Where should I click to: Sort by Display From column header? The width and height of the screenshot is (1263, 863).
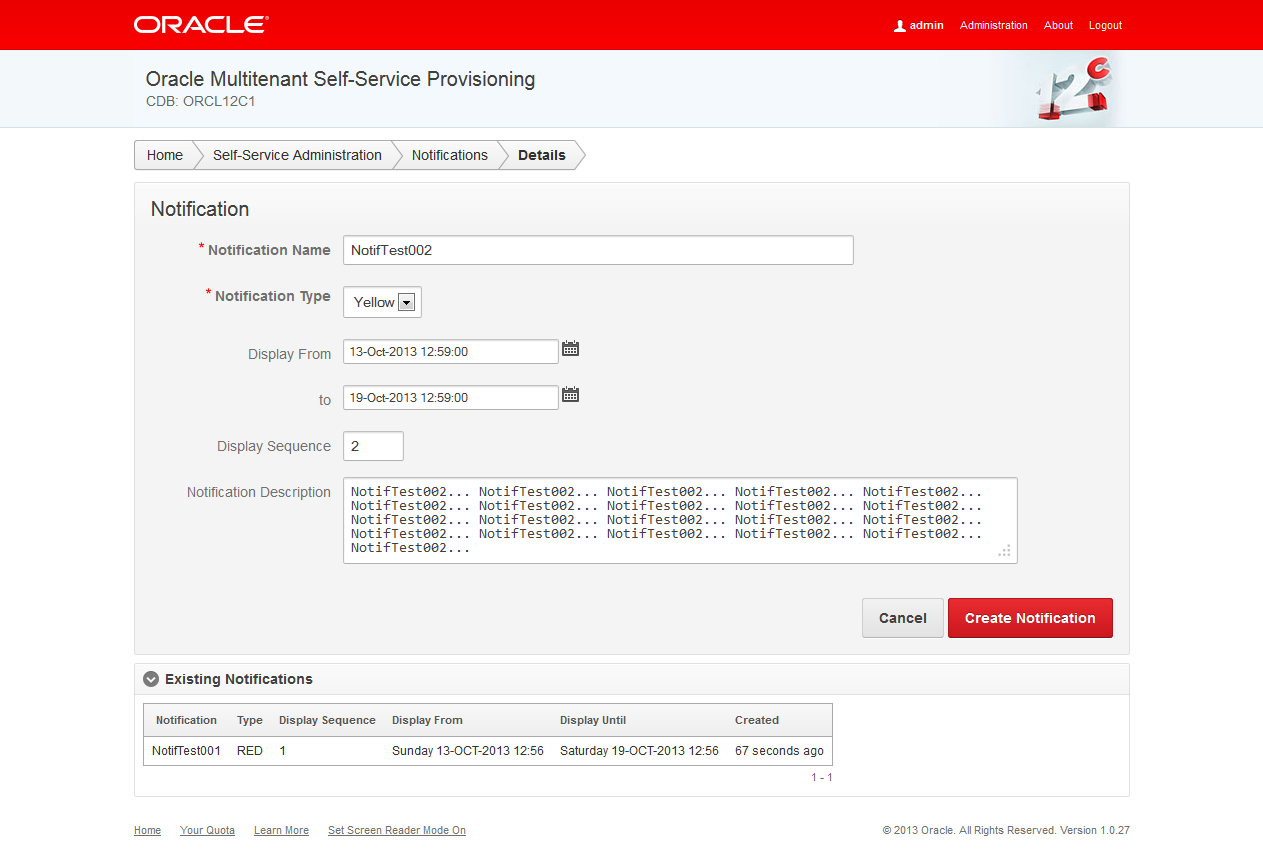point(427,720)
